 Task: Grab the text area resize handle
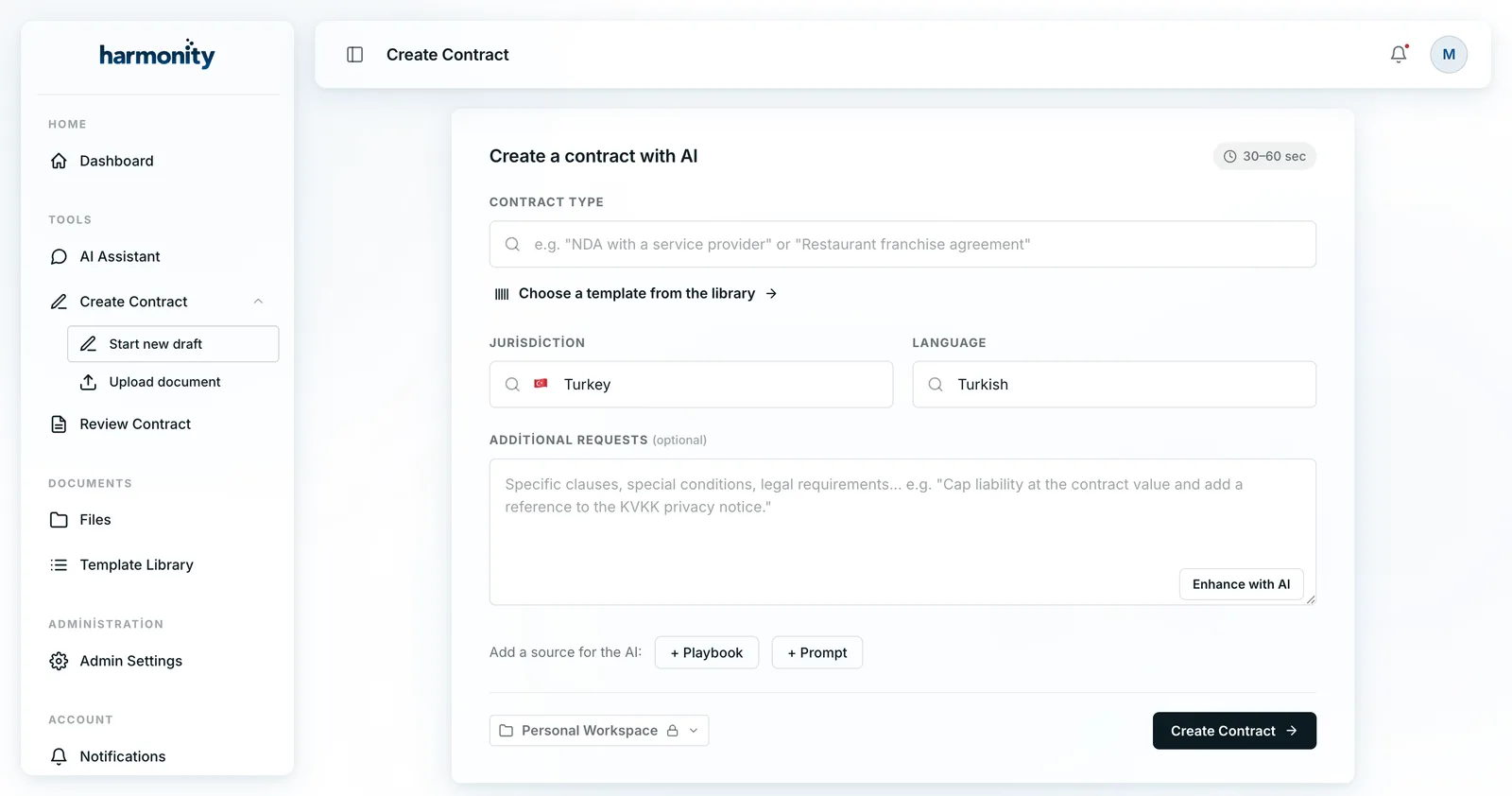pos(1311,599)
